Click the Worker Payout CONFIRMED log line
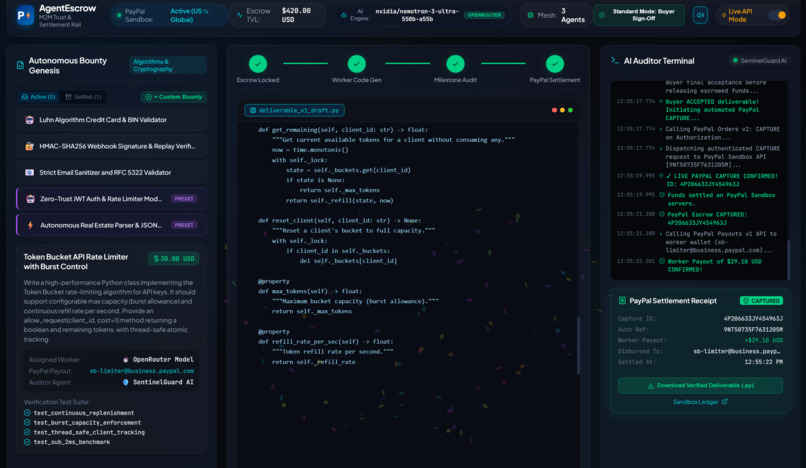This screenshot has height=468, width=806. click(x=714, y=265)
